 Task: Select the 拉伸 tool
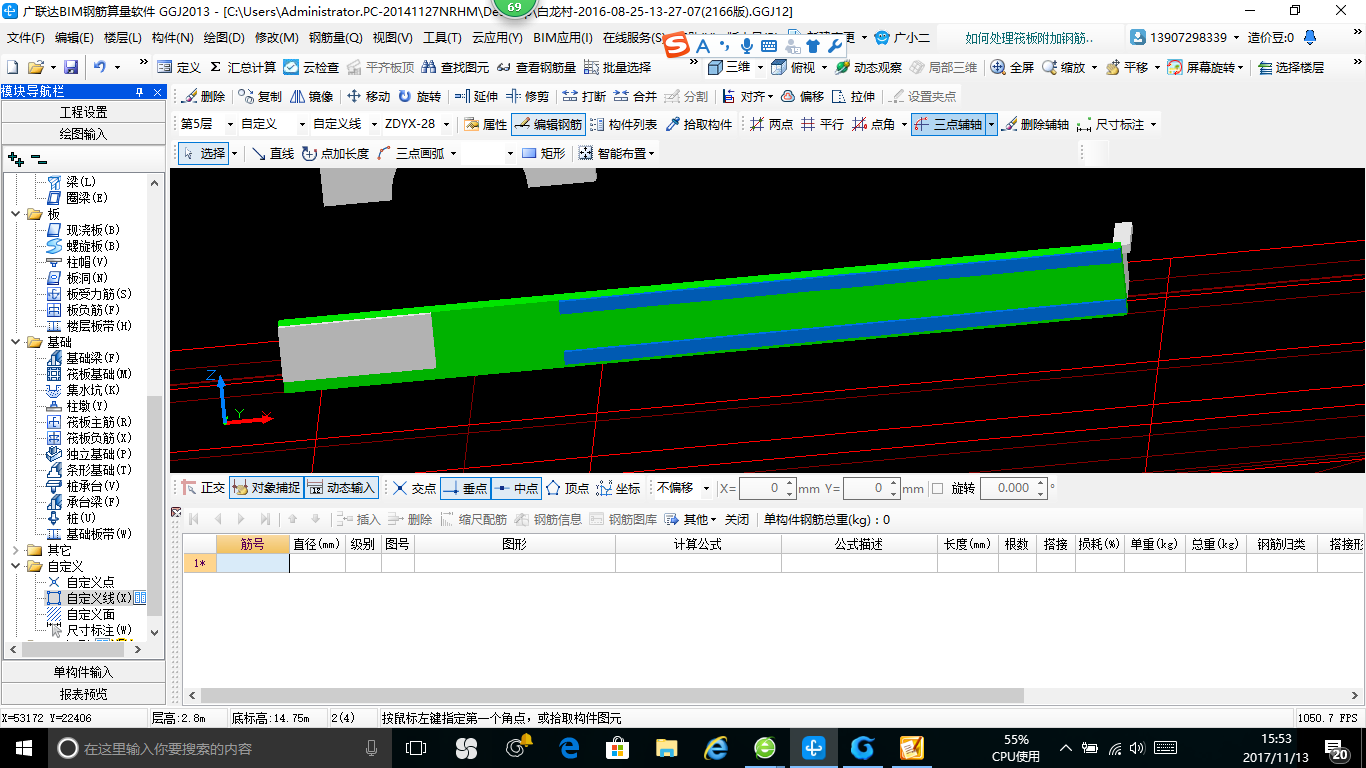[x=853, y=97]
